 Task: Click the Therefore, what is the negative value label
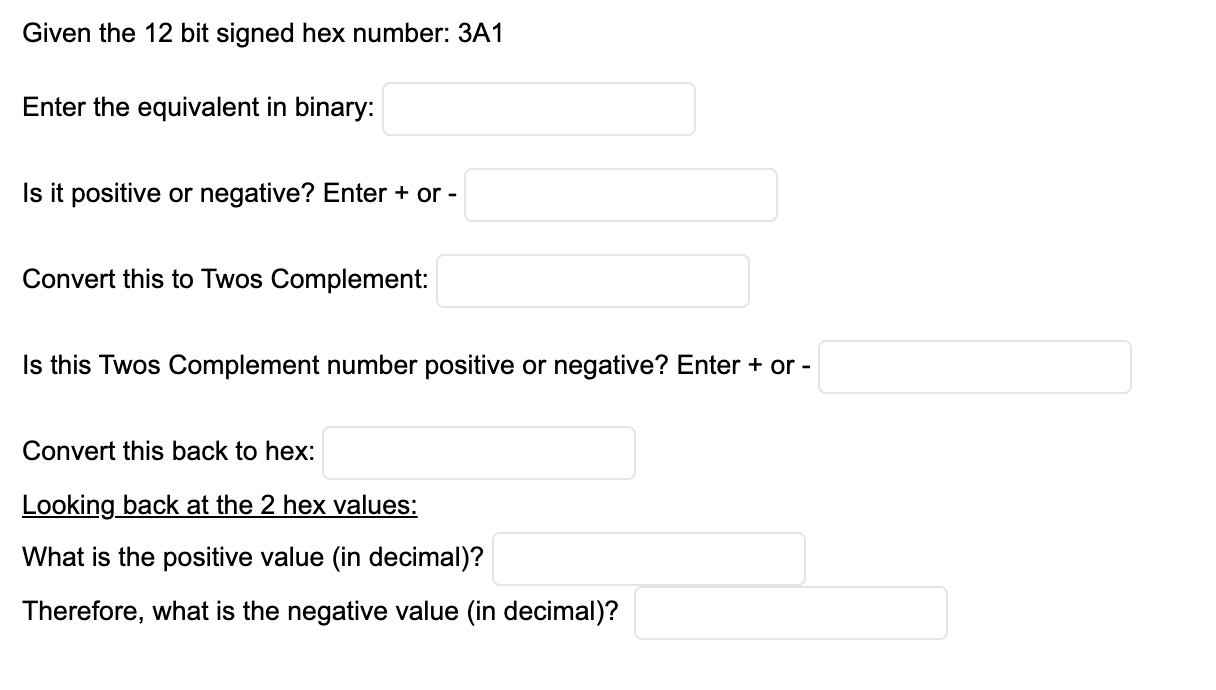pyautogui.click(x=320, y=612)
